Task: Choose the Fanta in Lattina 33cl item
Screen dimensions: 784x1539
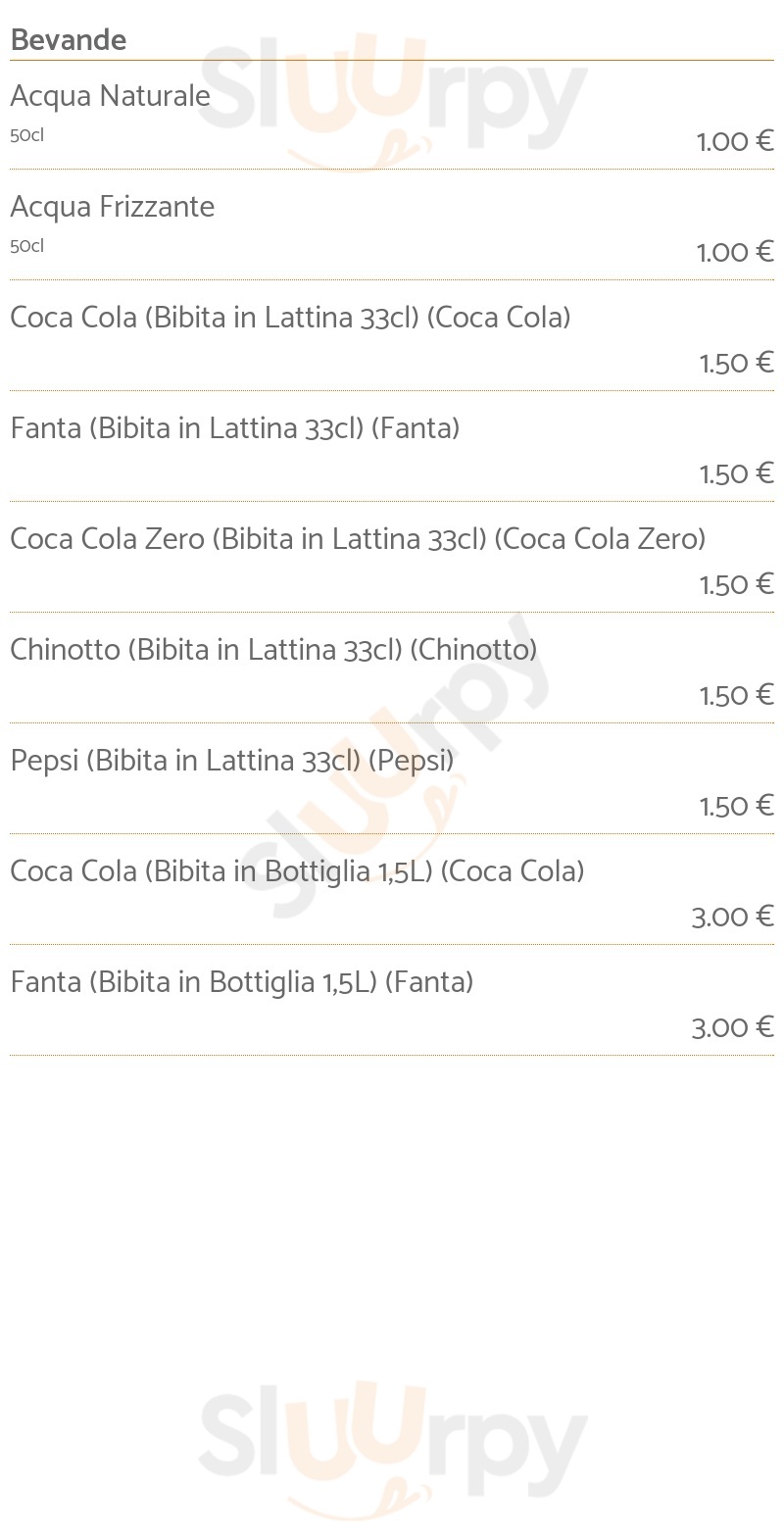Action: point(235,428)
